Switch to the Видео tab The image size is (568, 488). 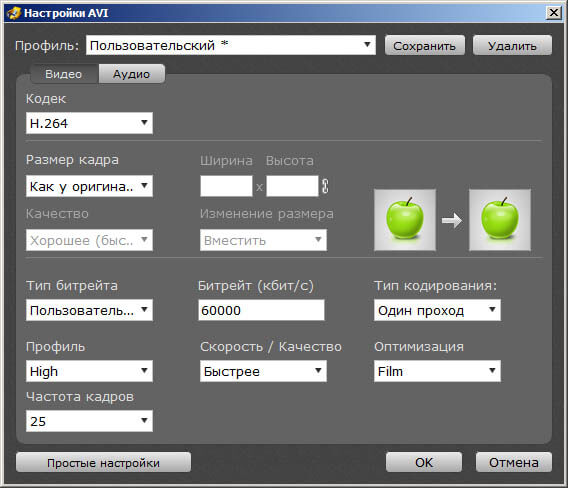click(x=64, y=74)
